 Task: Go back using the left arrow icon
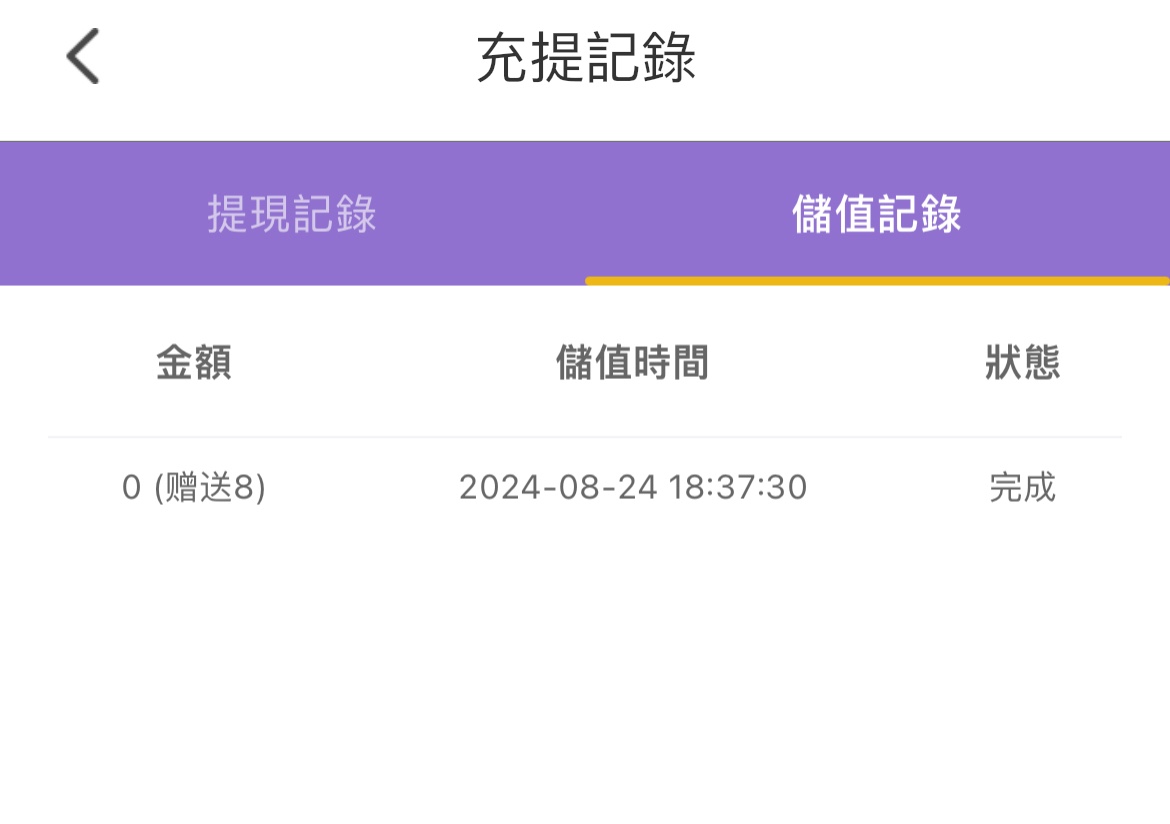83,56
